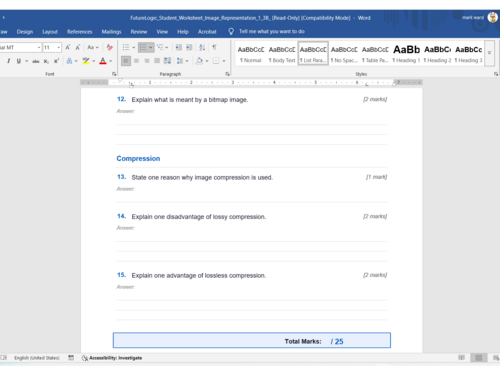The image size is (500, 375).
Task: Apply strikethrough formatting
Action: [x=36, y=61]
